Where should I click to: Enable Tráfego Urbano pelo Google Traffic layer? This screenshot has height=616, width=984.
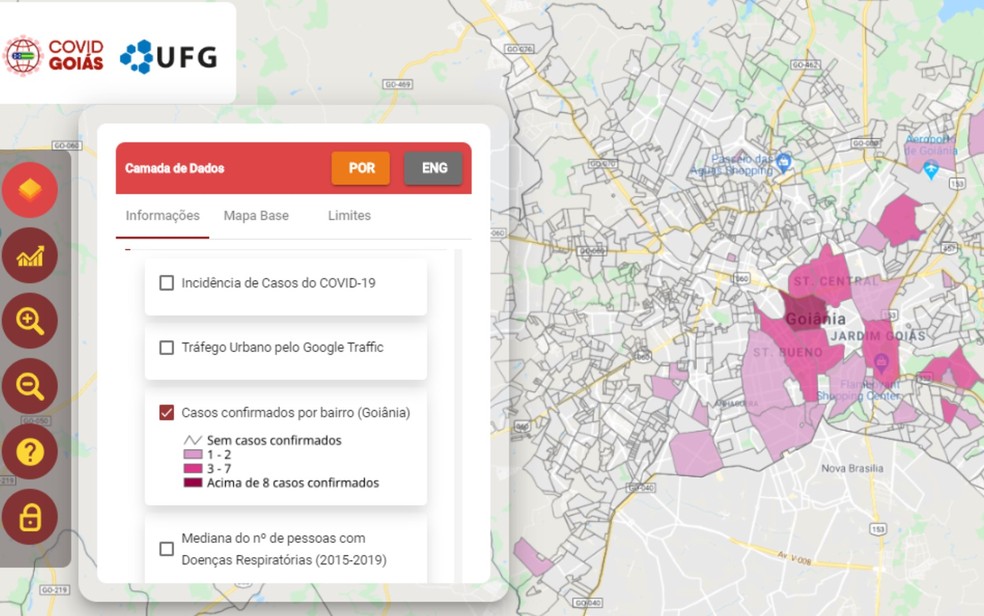tap(166, 348)
